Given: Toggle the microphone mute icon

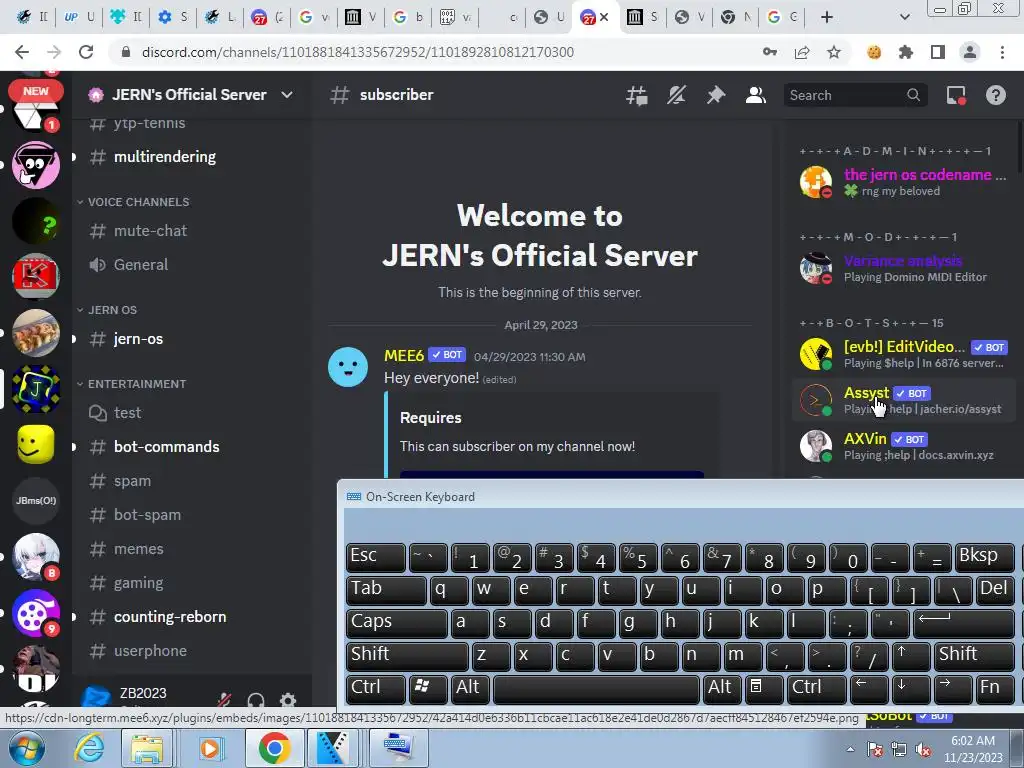Looking at the screenshot, I should (225, 700).
